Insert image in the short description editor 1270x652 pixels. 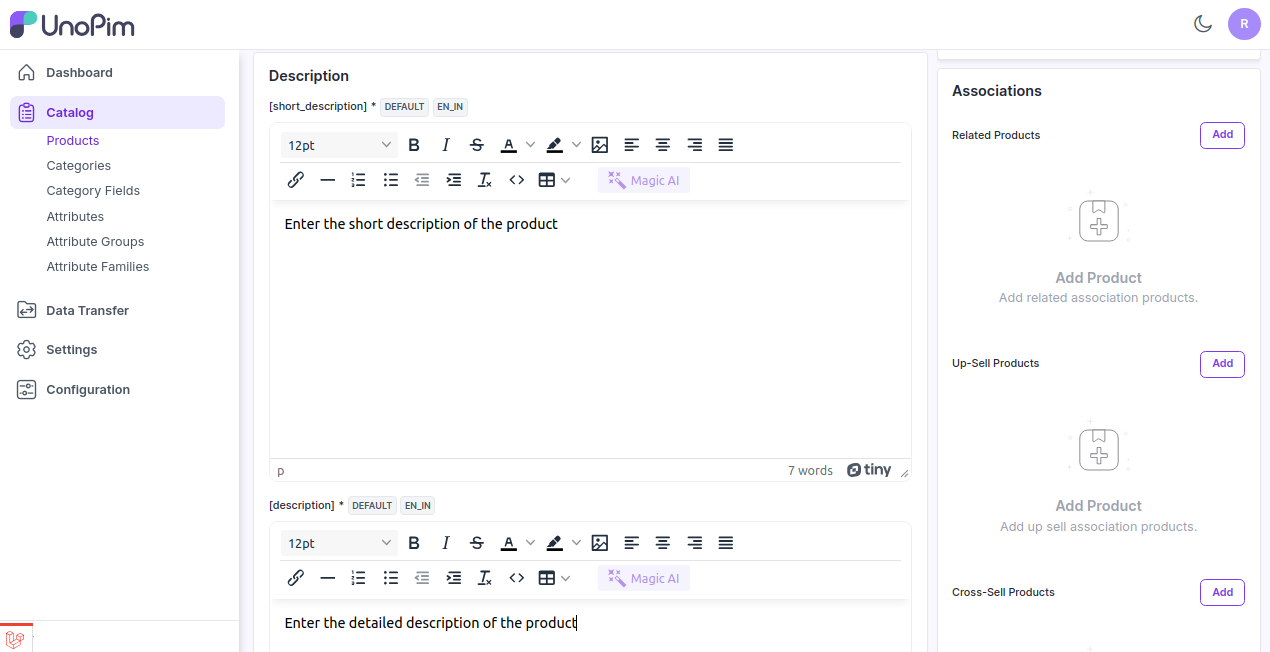pos(600,145)
